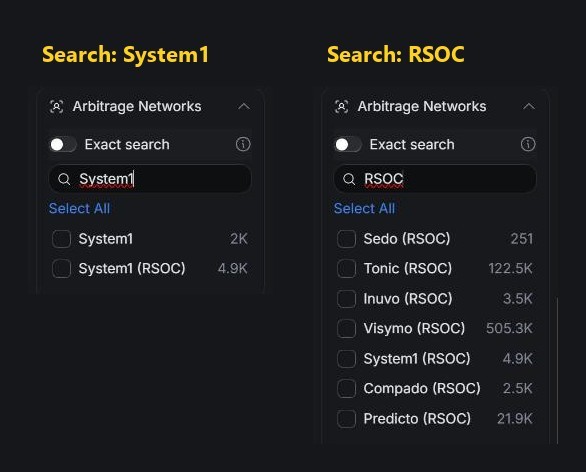Click Exact search label in System1 panel

tap(127, 145)
